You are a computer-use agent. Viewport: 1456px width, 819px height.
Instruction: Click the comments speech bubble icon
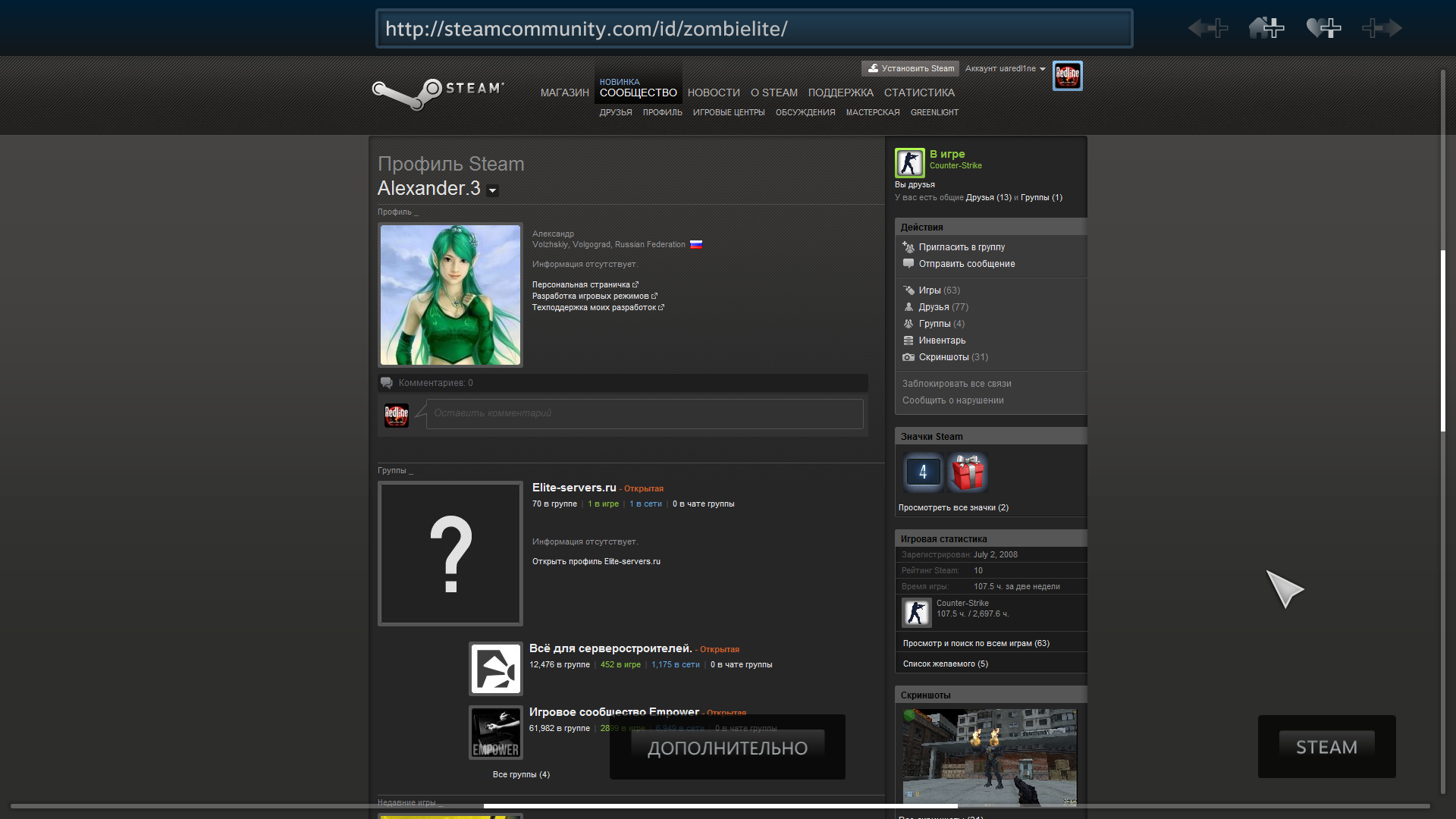[387, 383]
